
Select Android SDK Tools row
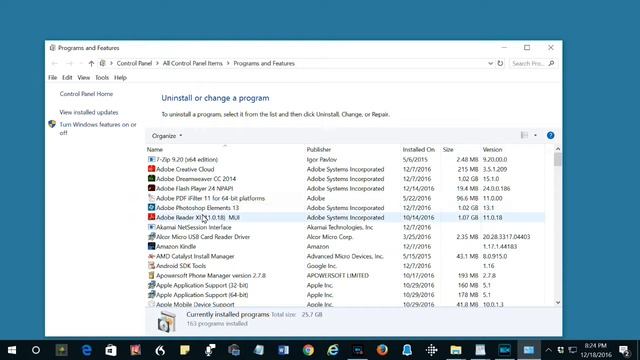coord(345,266)
